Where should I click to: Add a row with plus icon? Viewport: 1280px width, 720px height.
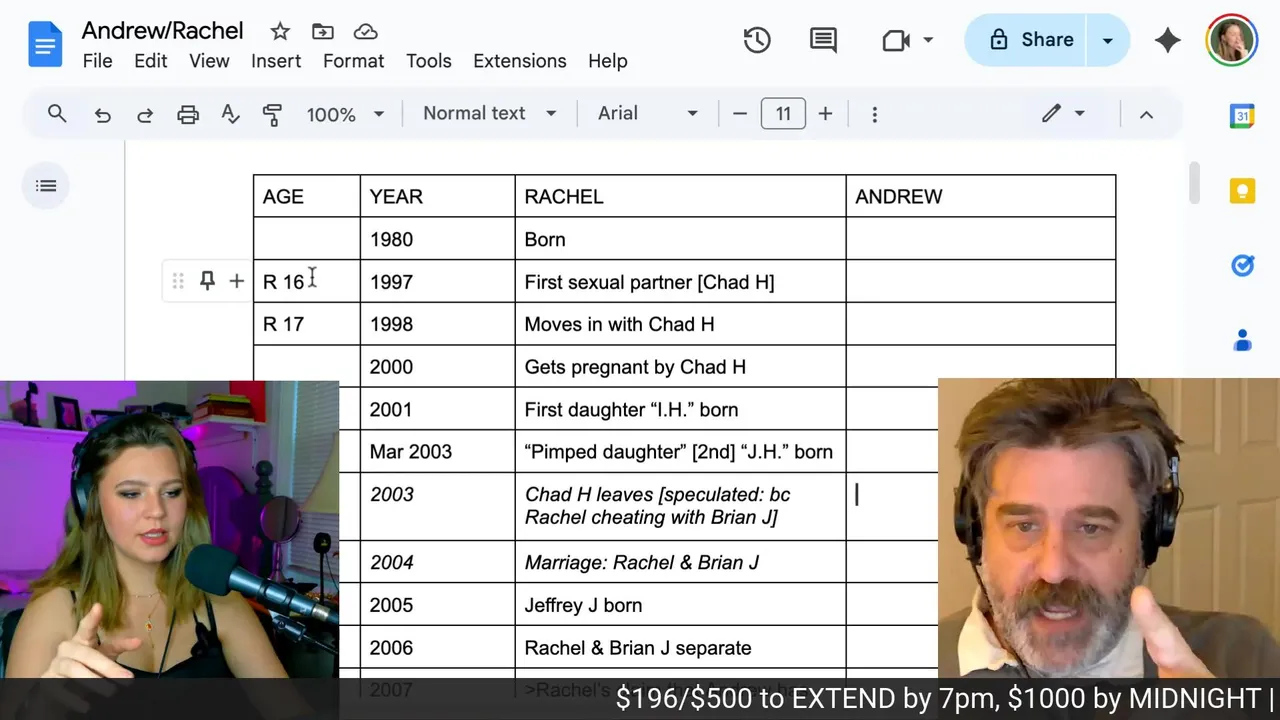(236, 282)
